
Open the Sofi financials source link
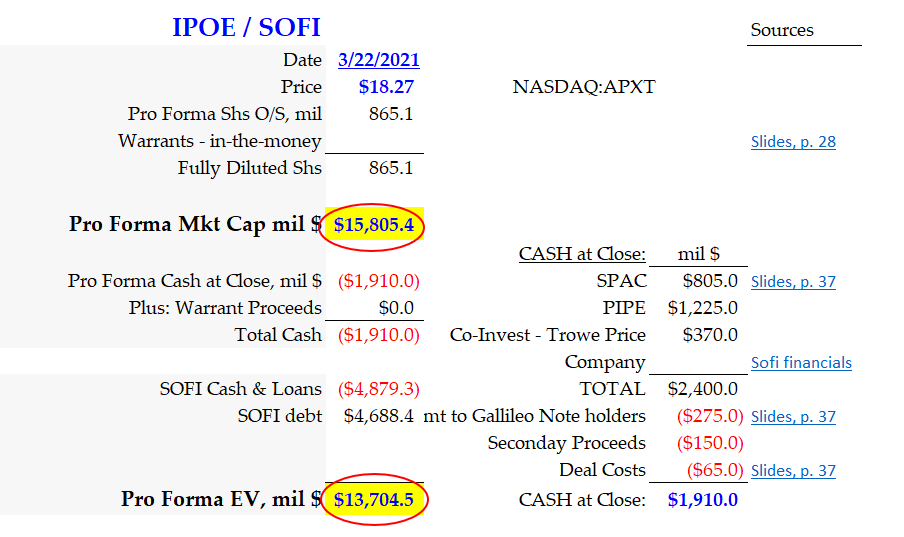click(x=801, y=363)
